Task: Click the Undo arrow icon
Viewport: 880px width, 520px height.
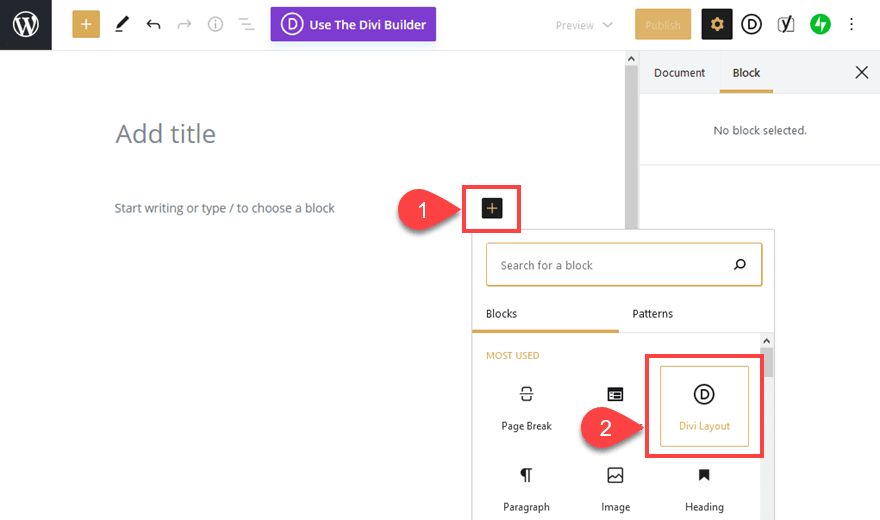Action: 153,25
